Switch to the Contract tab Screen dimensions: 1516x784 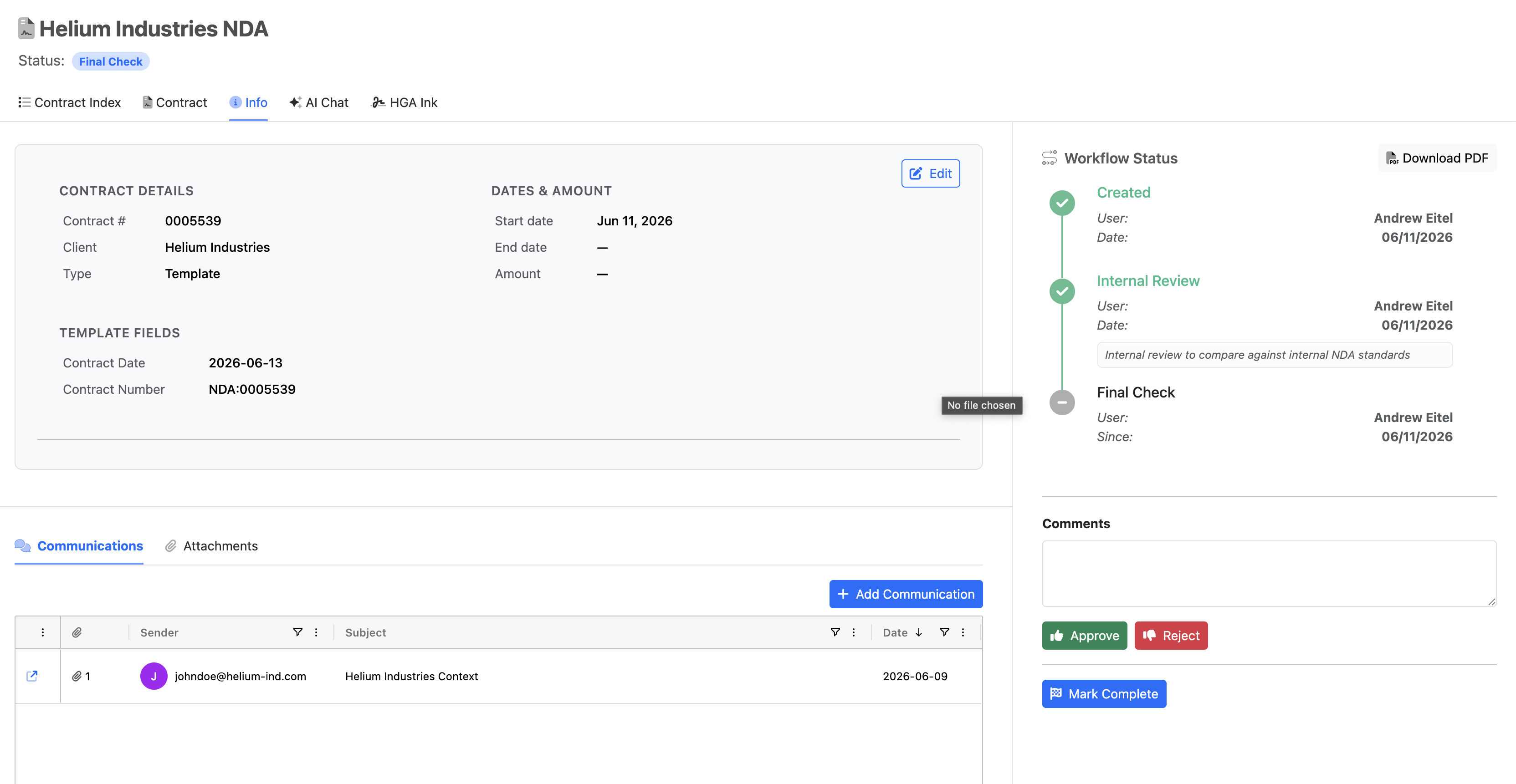pos(175,102)
